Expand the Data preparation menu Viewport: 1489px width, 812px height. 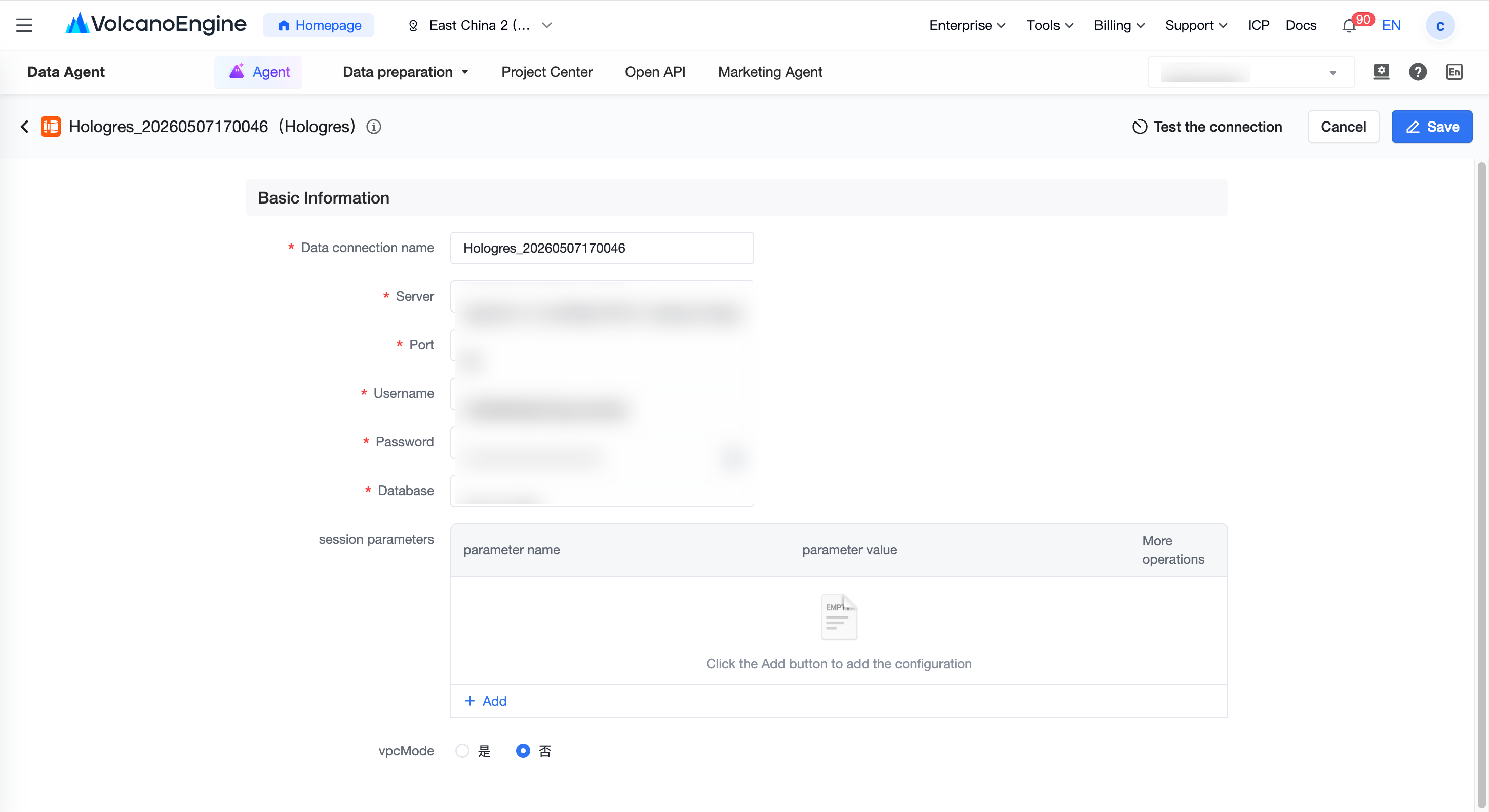[x=405, y=72]
